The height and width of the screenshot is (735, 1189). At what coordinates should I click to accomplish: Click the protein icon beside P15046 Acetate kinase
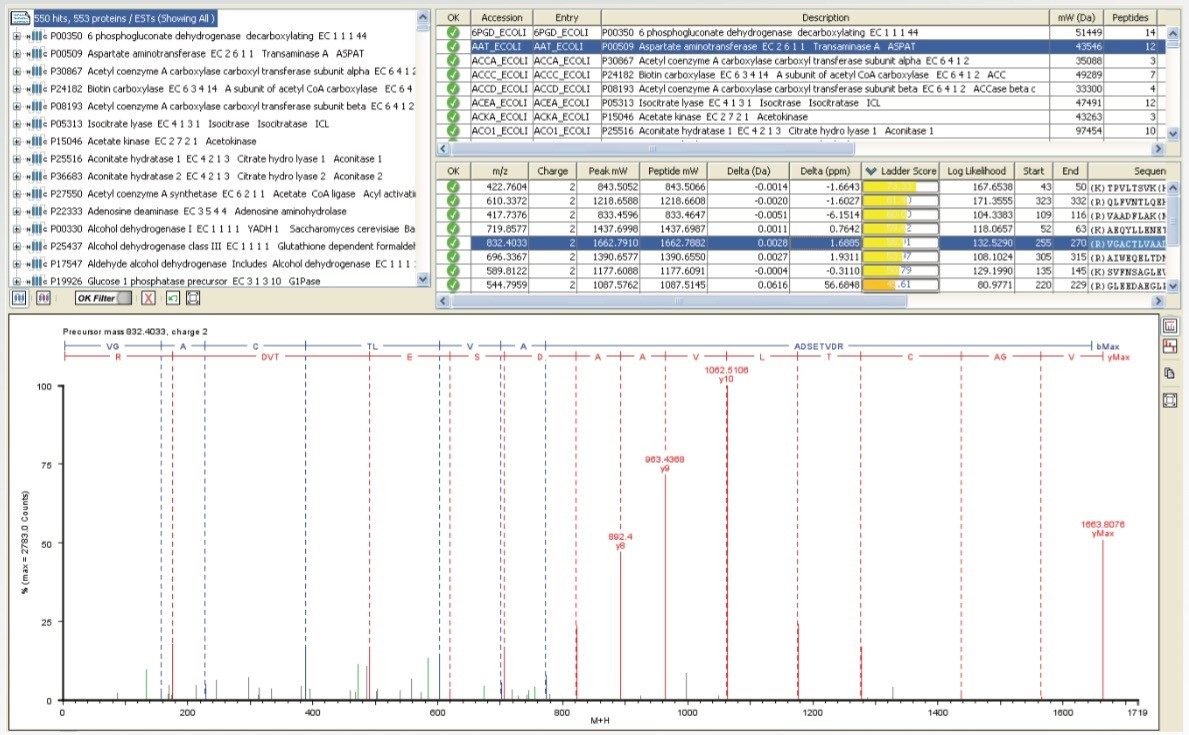click(x=36, y=141)
